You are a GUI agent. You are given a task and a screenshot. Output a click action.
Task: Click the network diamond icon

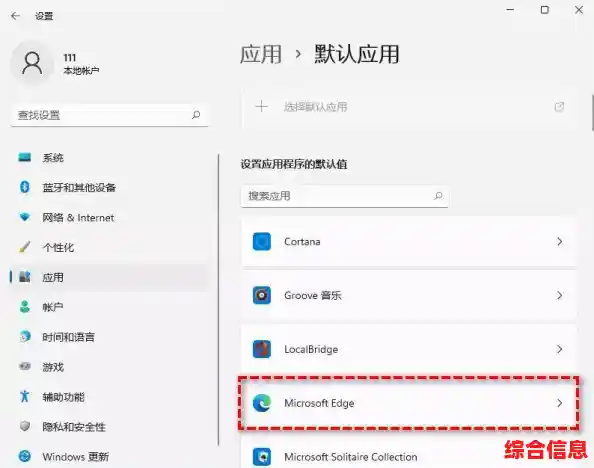[x=25, y=217]
